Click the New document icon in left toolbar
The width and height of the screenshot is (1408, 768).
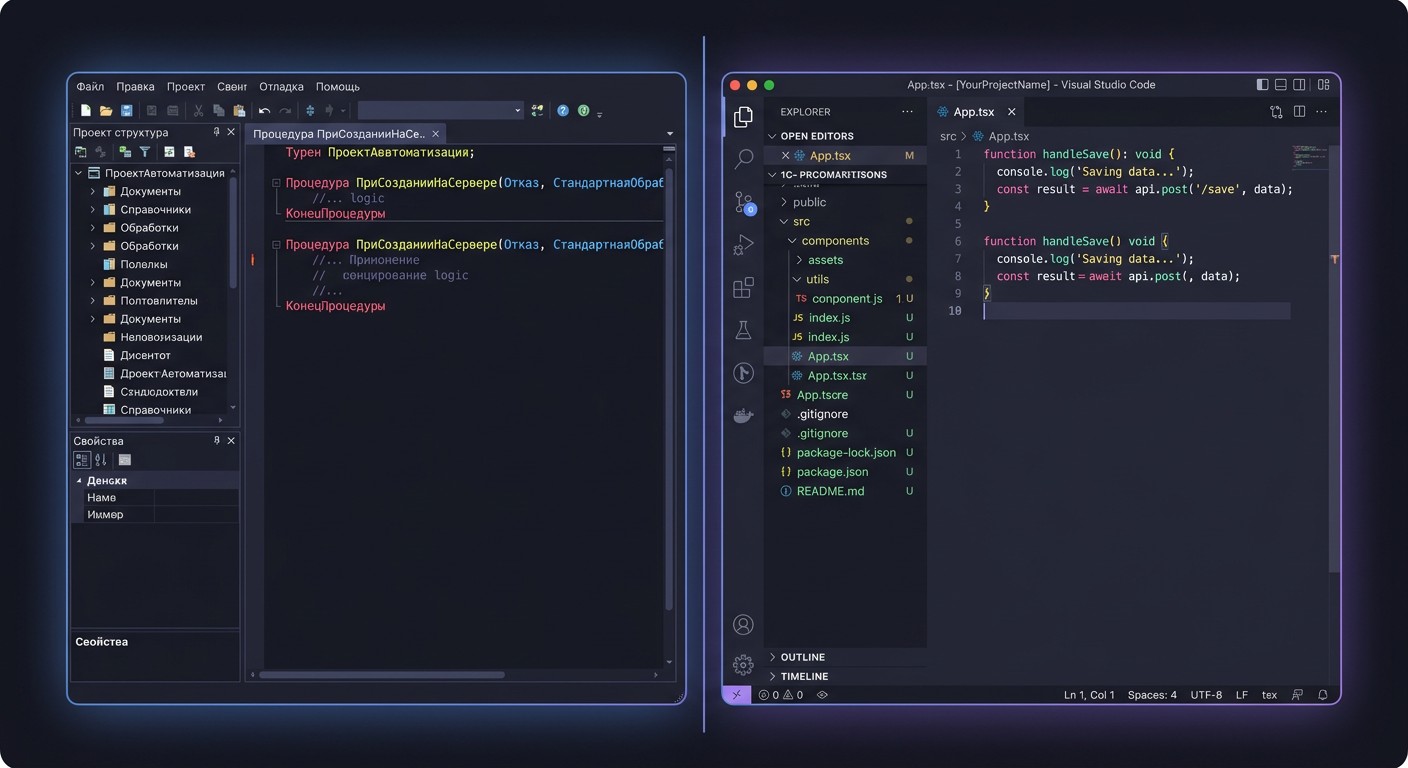[x=86, y=111]
